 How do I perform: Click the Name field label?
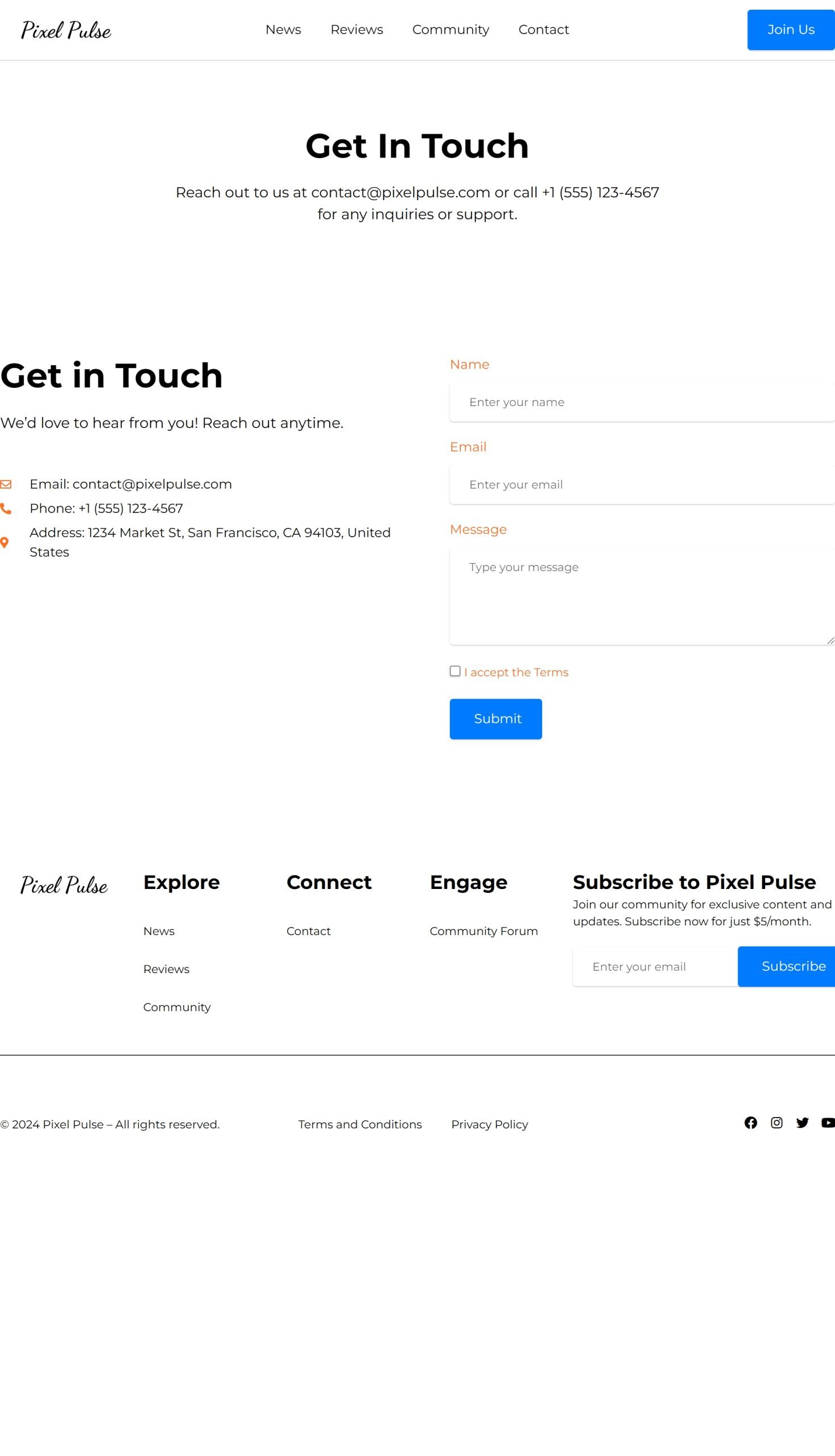point(470,365)
